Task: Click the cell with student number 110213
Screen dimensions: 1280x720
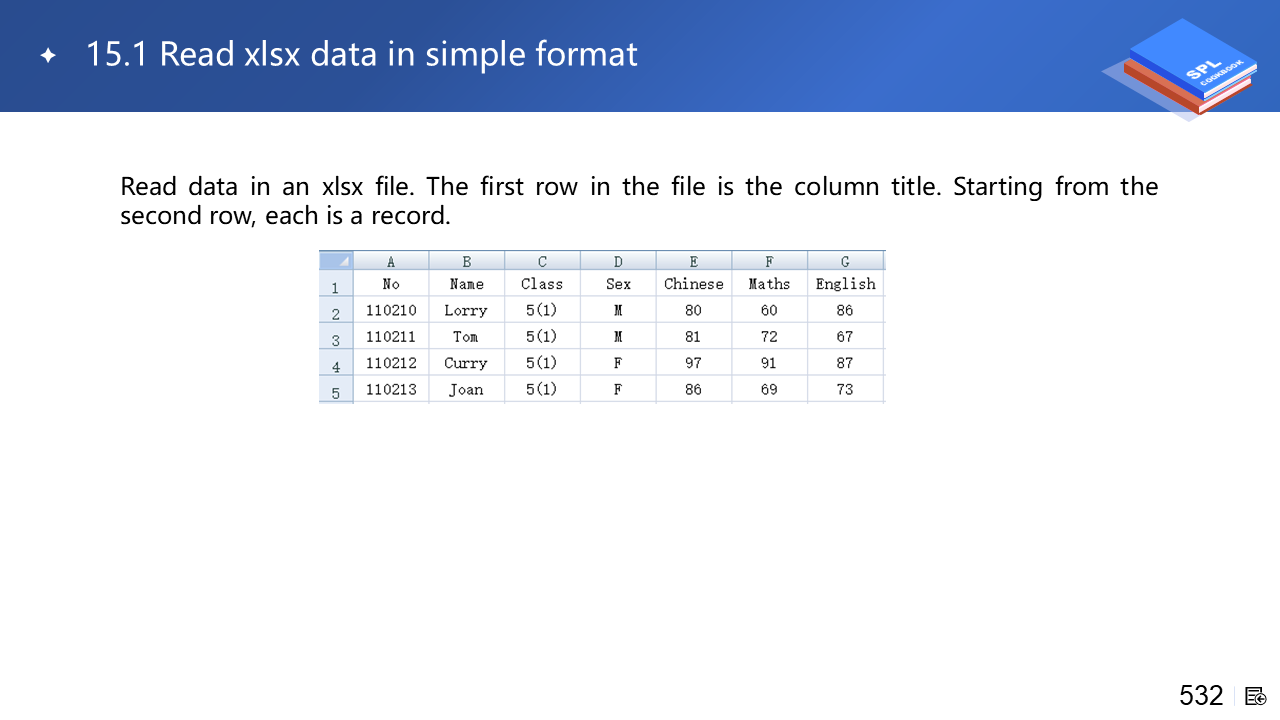Action: [391, 389]
